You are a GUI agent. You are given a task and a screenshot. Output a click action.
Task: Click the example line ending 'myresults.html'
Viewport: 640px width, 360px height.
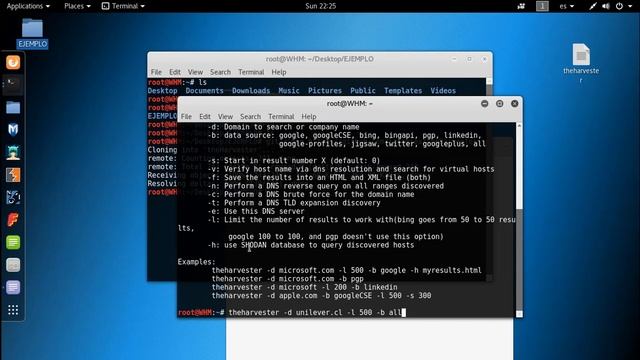[x=347, y=270]
